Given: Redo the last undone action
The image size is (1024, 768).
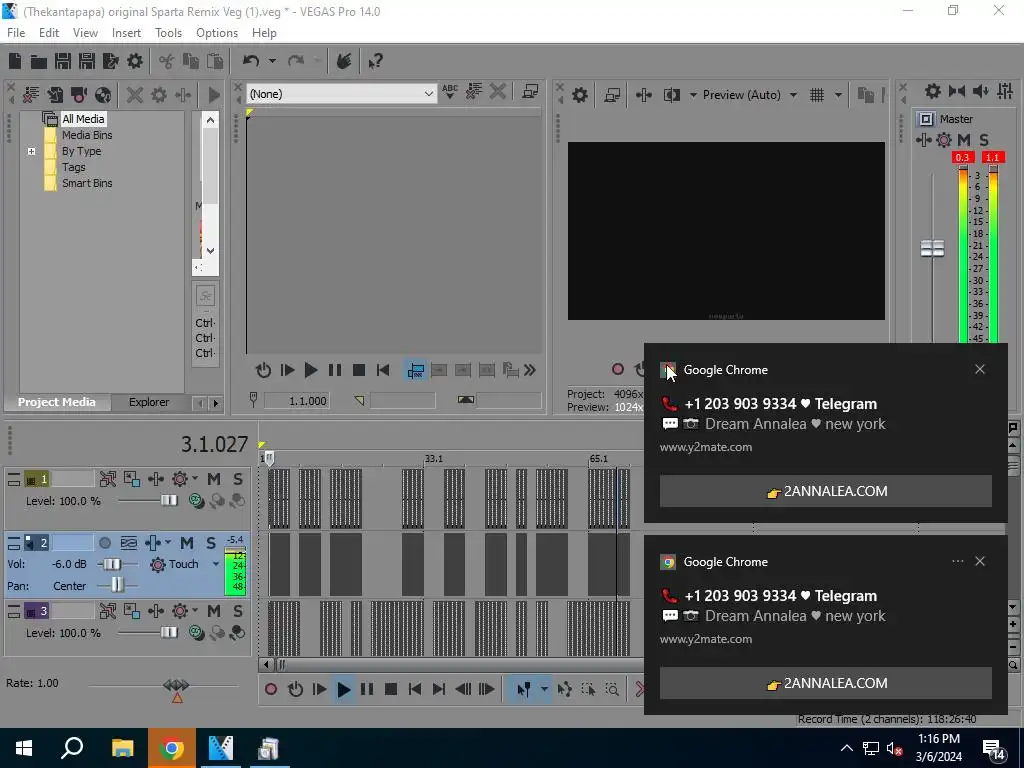Looking at the screenshot, I should [296, 61].
